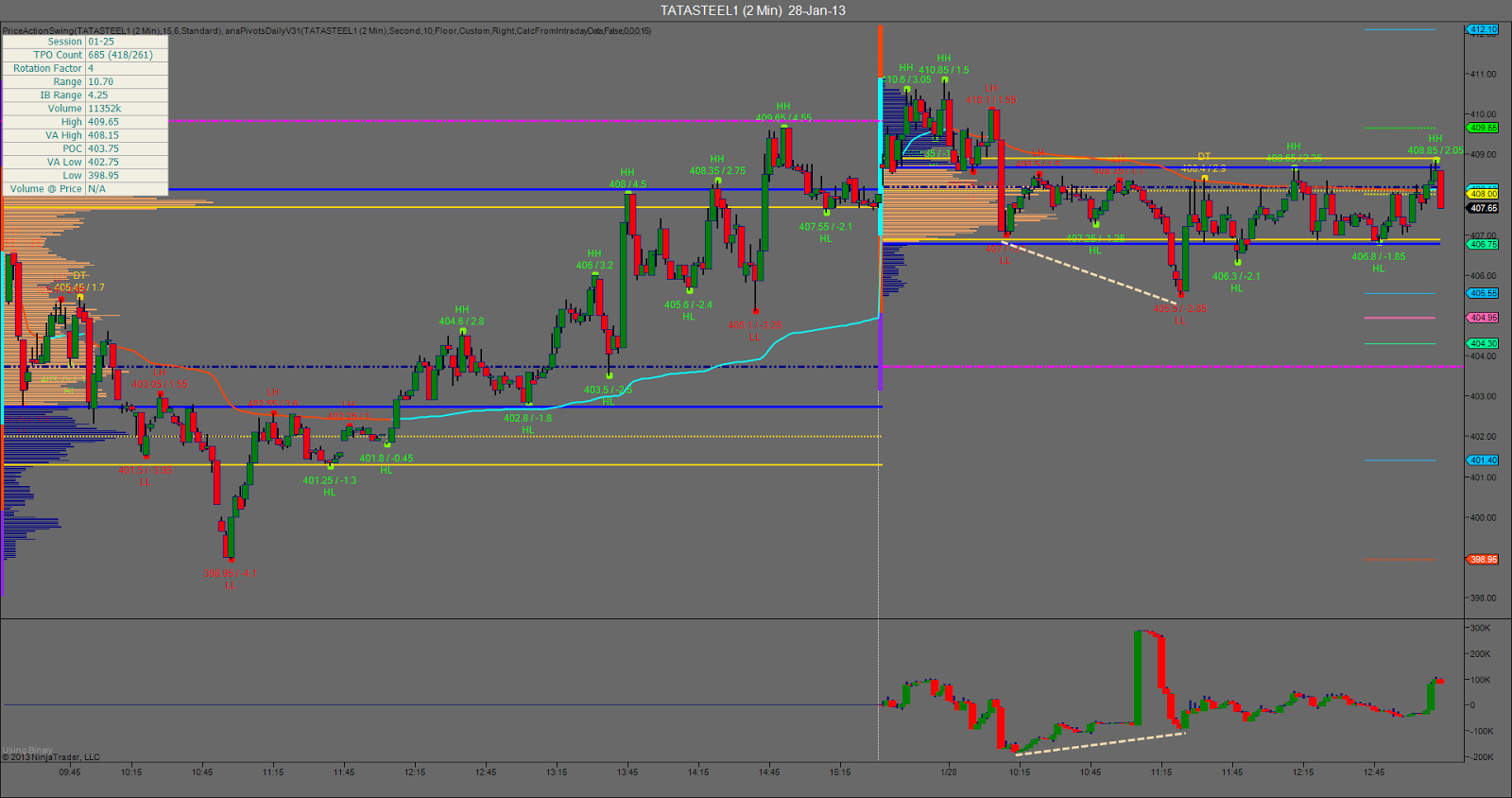The image size is (1512, 798).
Task: Click the 13:45 time axis label
Action: tap(627, 772)
